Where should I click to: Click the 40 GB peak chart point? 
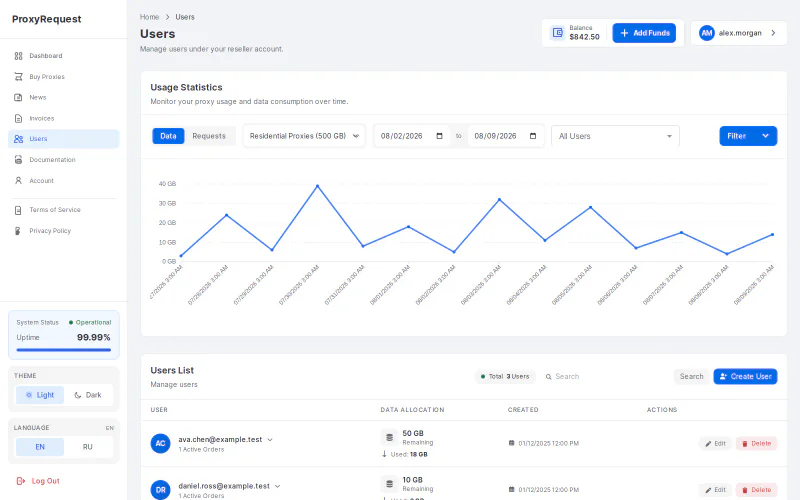pos(317,186)
